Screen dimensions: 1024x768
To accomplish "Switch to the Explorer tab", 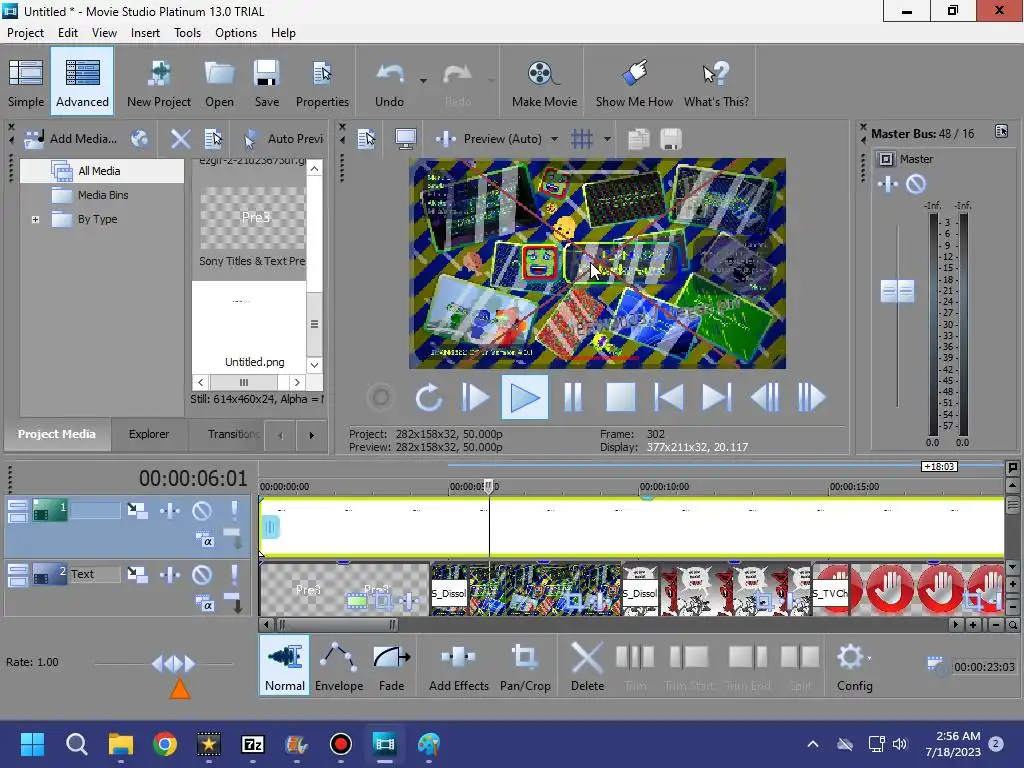I will 149,434.
